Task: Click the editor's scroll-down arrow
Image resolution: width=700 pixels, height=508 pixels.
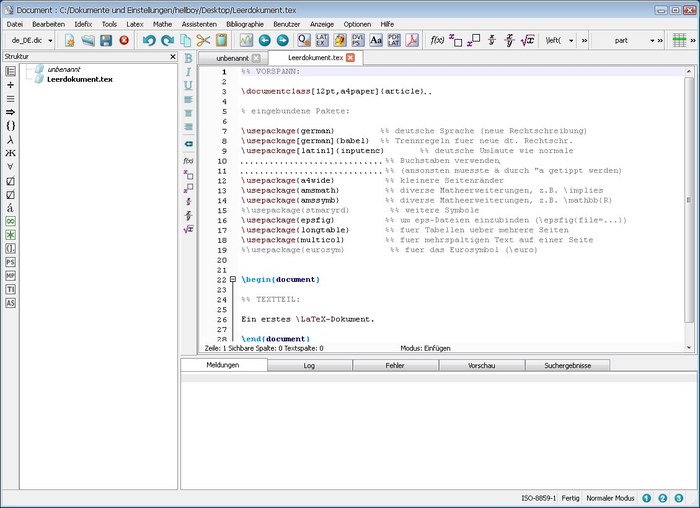Action: 688,347
